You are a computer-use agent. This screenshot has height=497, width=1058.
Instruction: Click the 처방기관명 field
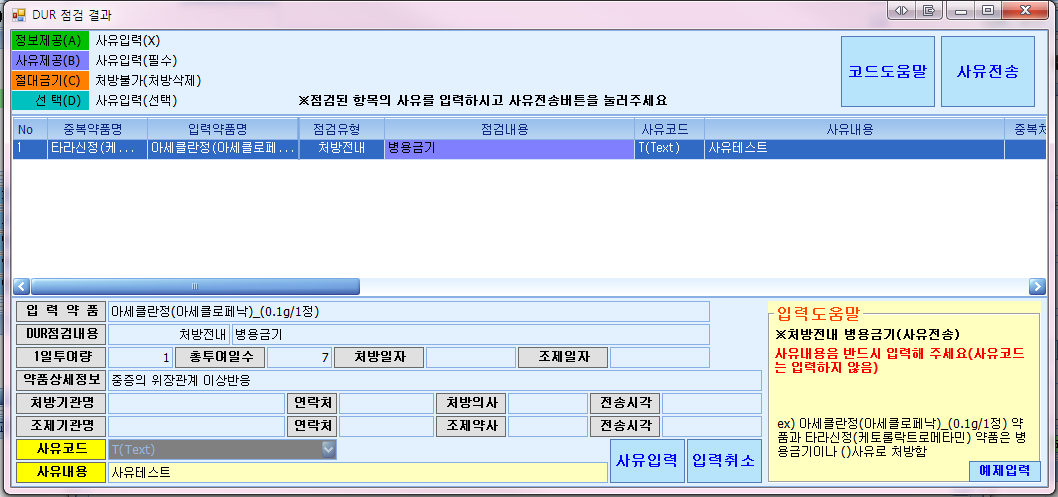tap(196, 403)
